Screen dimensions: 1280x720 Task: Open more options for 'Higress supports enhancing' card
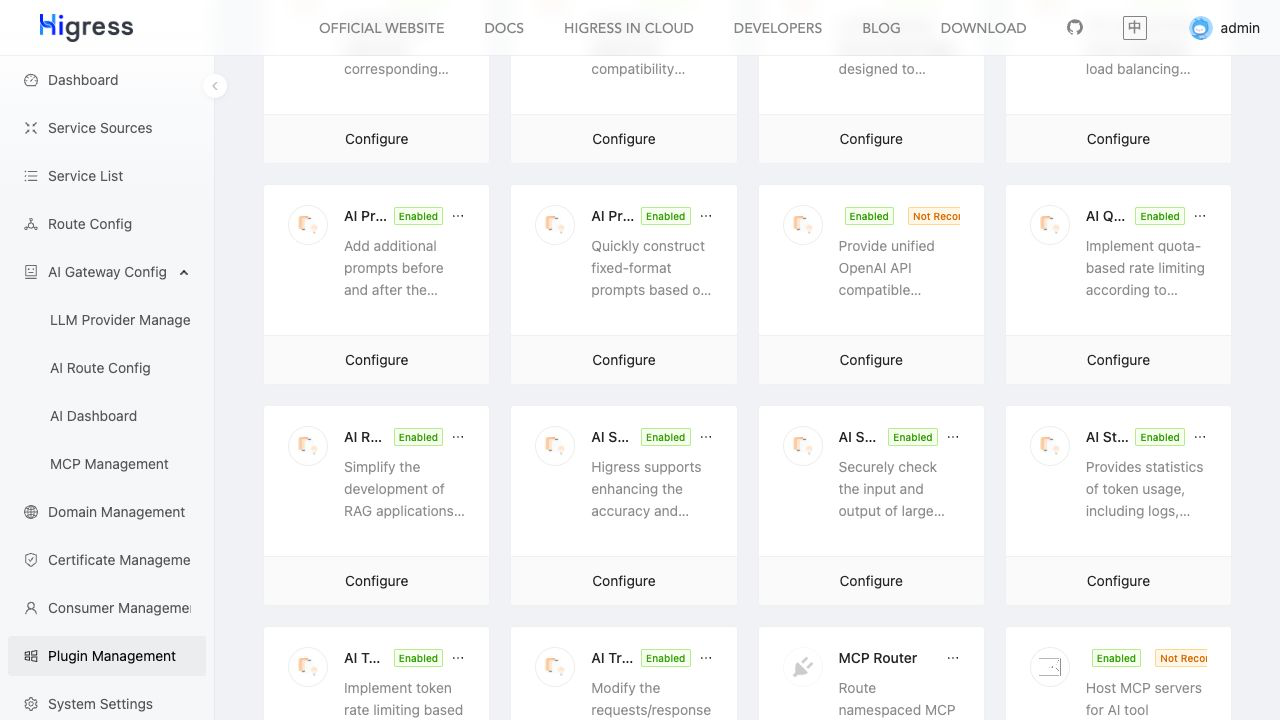[x=706, y=437]
